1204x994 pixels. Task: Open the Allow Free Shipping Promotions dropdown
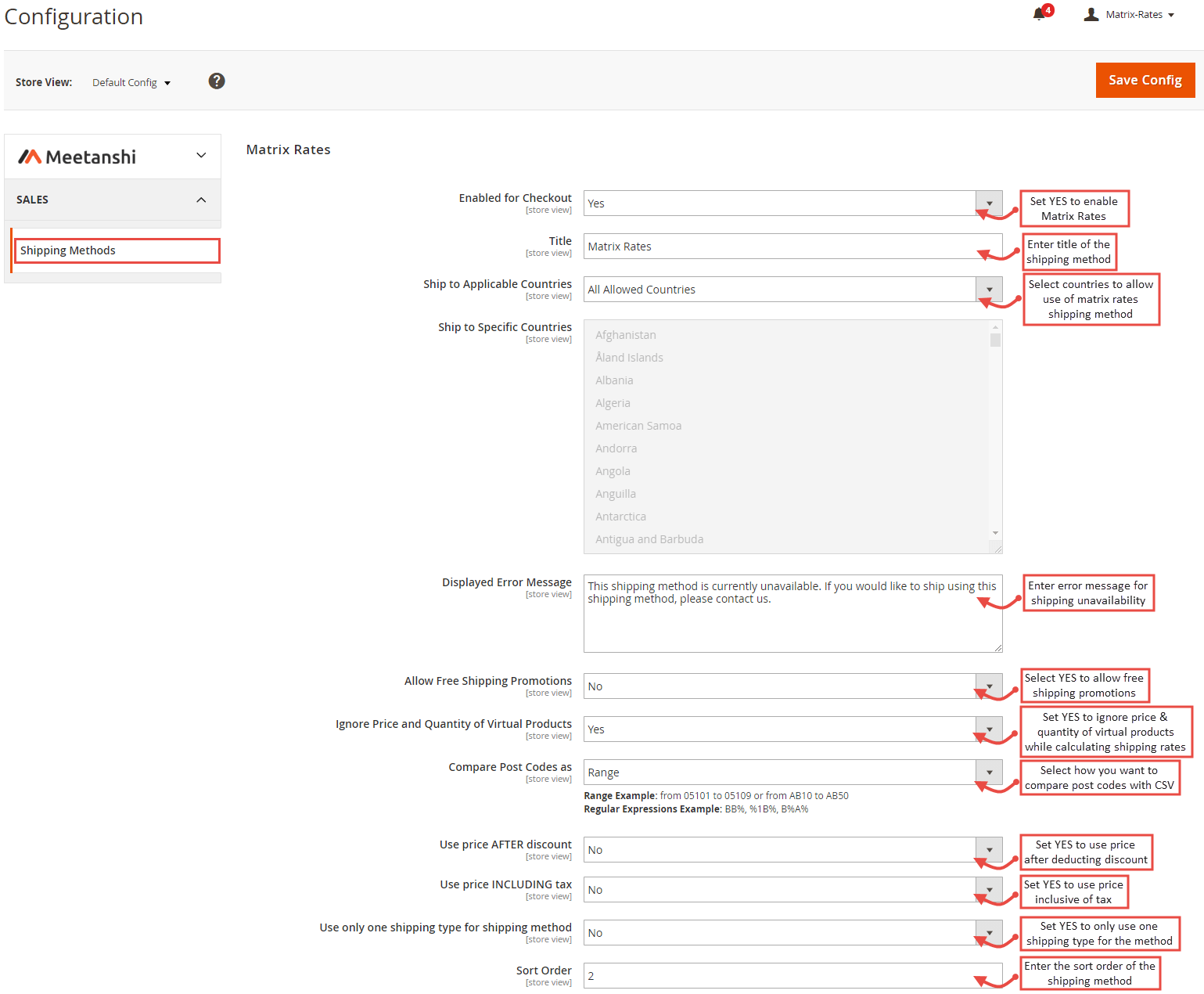coord(792,686)
